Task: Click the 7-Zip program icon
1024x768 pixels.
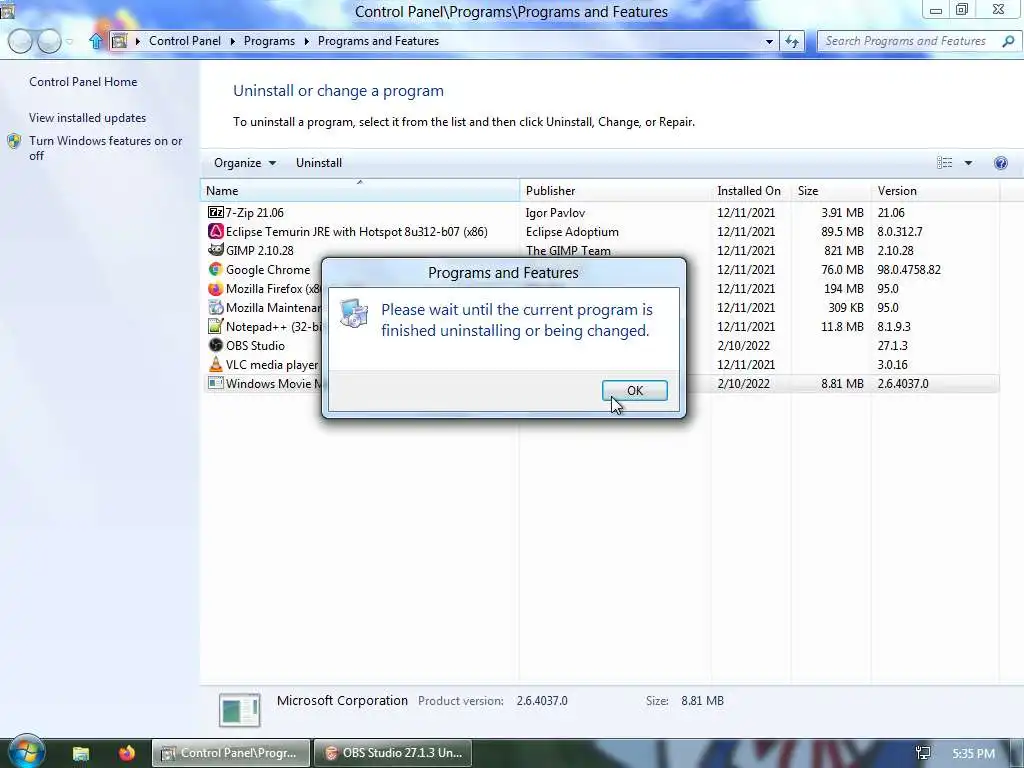Action: (x=216, y=212)
